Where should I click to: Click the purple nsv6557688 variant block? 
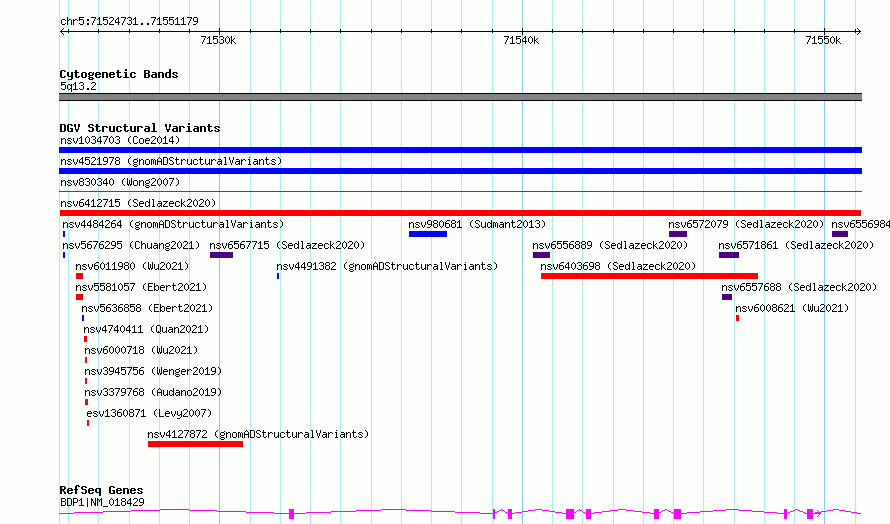[x=727, y=297]
